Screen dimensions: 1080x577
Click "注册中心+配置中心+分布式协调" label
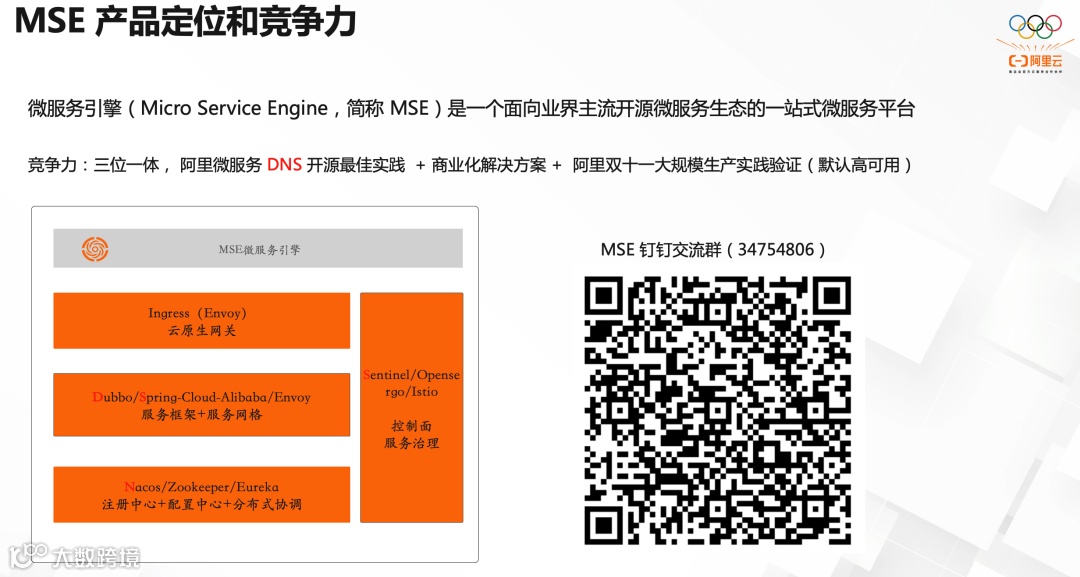pos(202,505)
